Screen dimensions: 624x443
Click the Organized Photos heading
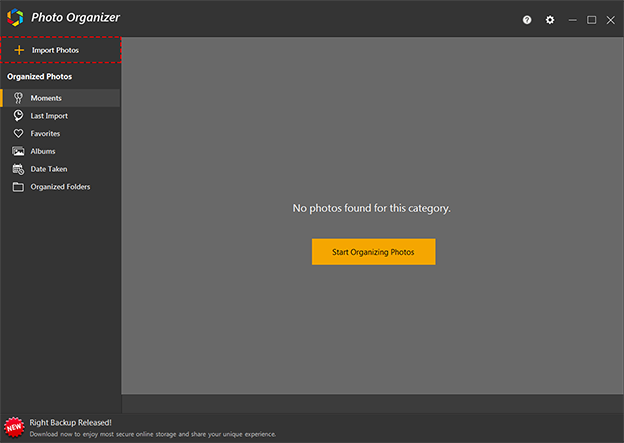pos(39,76)
